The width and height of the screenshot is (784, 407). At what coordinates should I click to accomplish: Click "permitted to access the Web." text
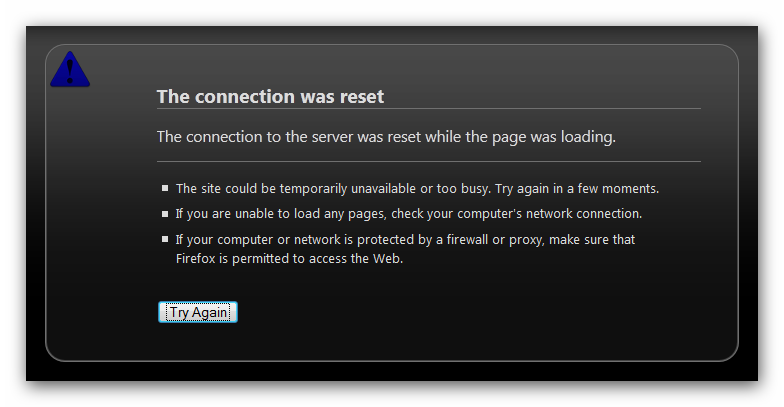tap(318, 259)
